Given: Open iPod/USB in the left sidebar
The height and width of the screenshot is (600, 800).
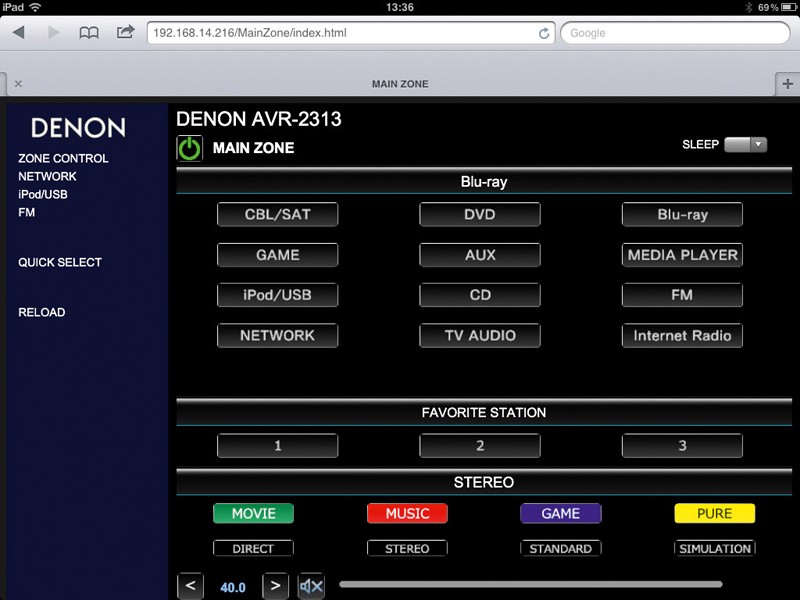Looking at the screenshot, I should pyautogui.click(x=43, y=194).
